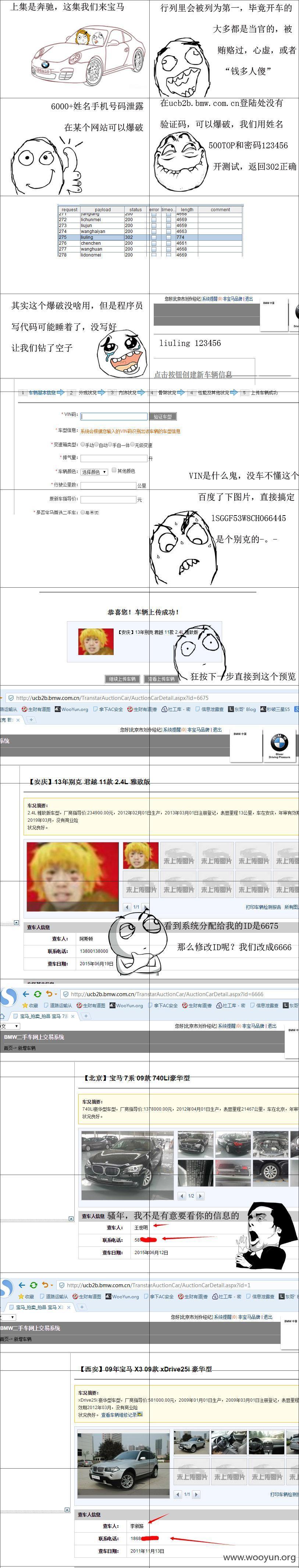This screenshot has width=299, height=1568.
Task: Click next-page arrow beside 1/2 pager
Action: 200,1196
